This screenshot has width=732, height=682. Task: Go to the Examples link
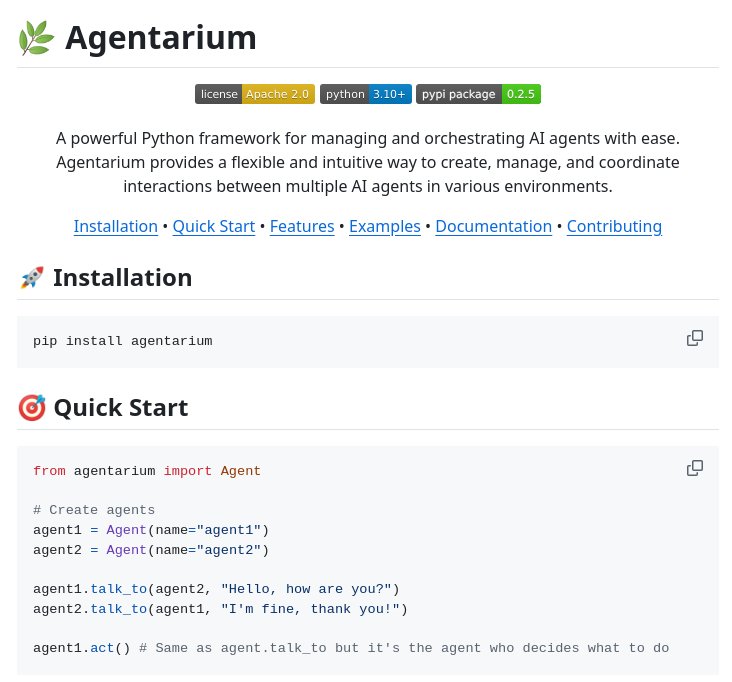click(384, 226)
